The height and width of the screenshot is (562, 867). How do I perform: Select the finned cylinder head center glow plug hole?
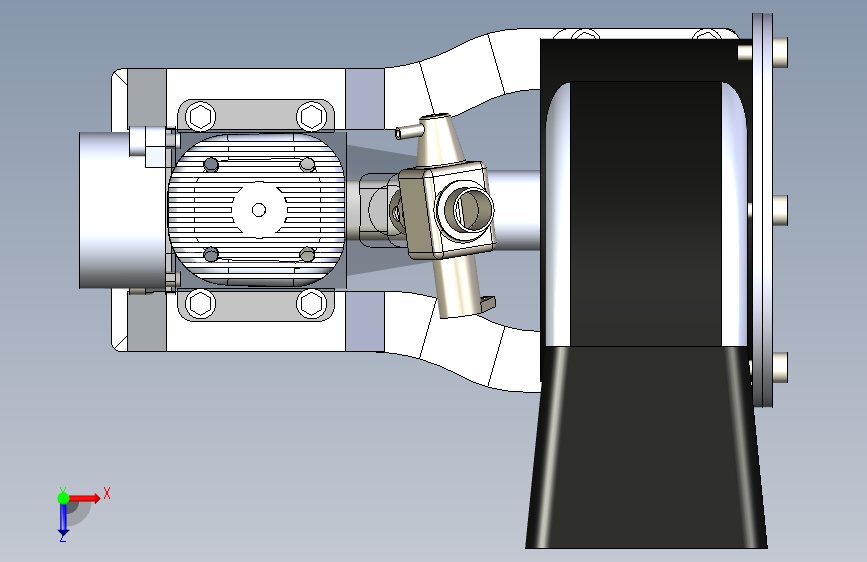(259, 210)
